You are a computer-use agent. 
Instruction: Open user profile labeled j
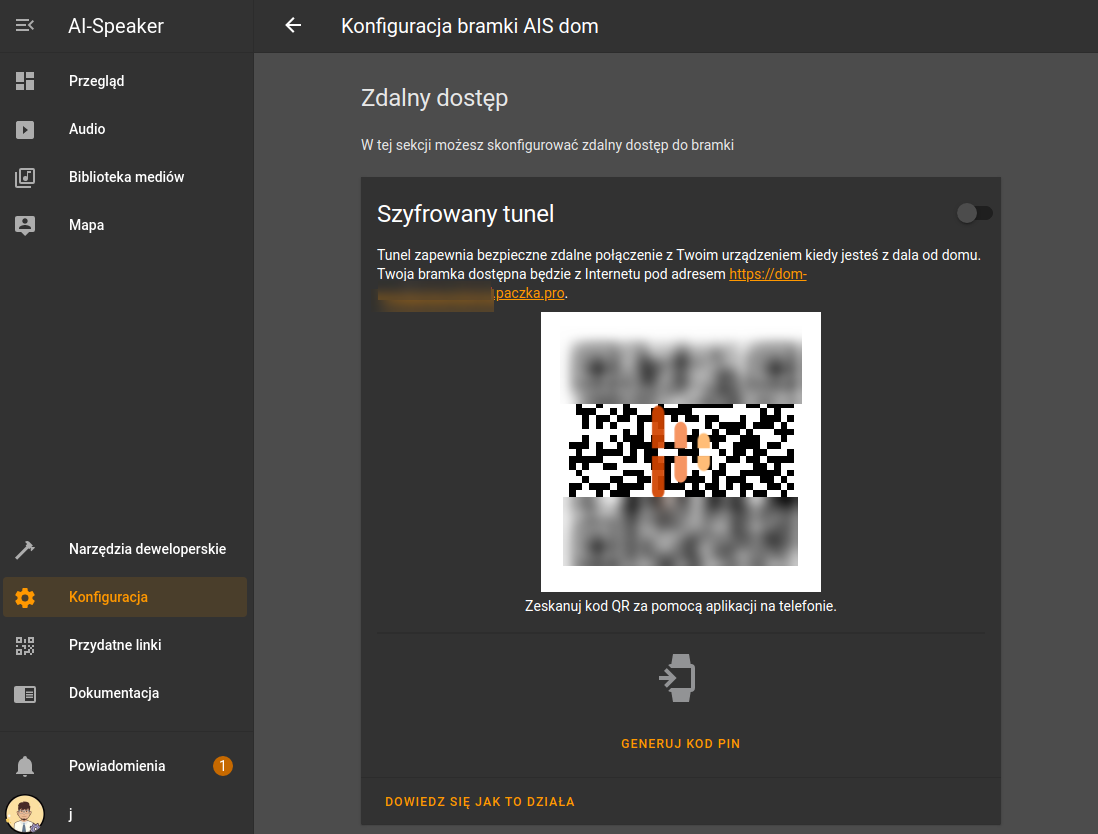(x=126, y=814)
